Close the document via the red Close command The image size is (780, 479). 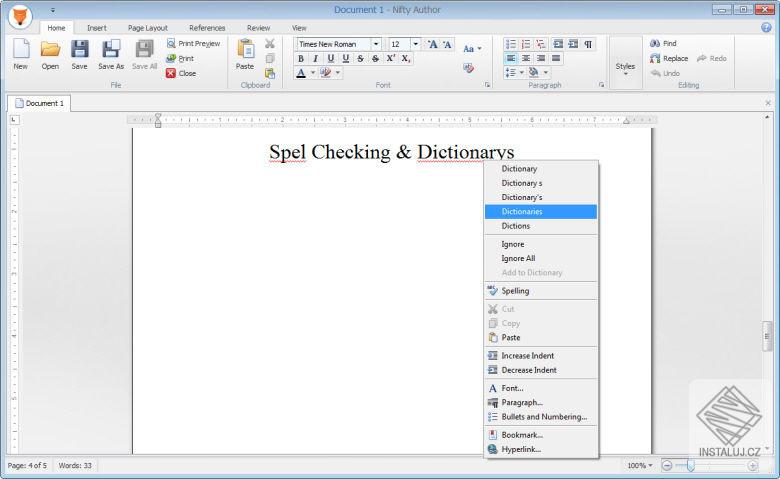(x=181, y=73)
